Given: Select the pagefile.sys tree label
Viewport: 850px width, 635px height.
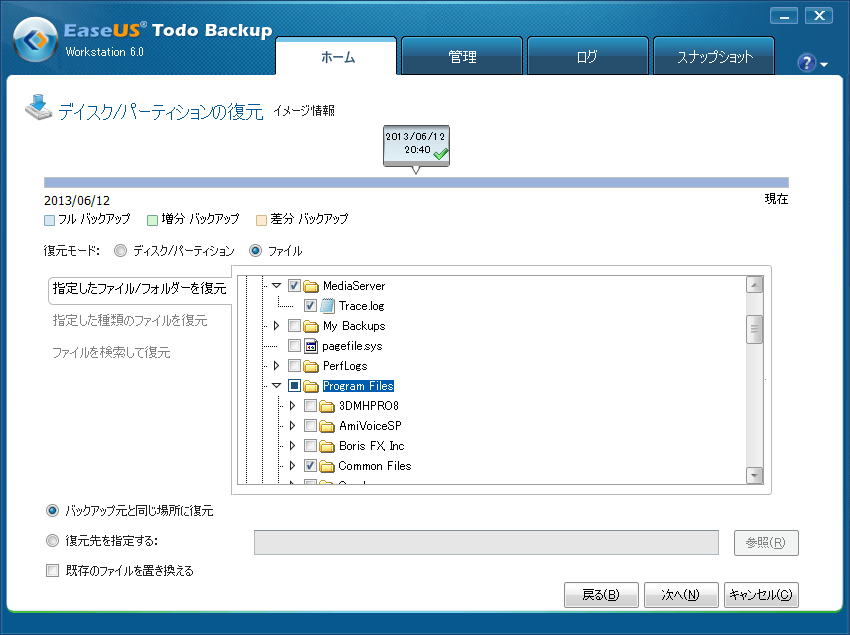Looking at the screenshot, I should (352, 346).
